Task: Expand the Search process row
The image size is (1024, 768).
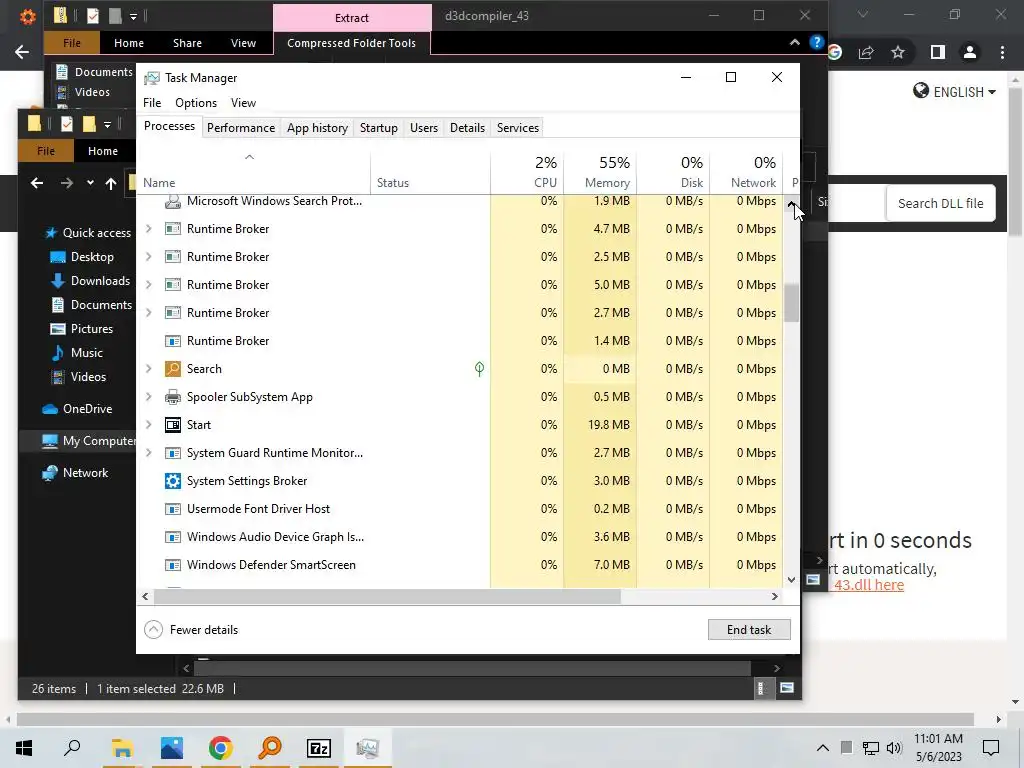Action: [148, 369]
